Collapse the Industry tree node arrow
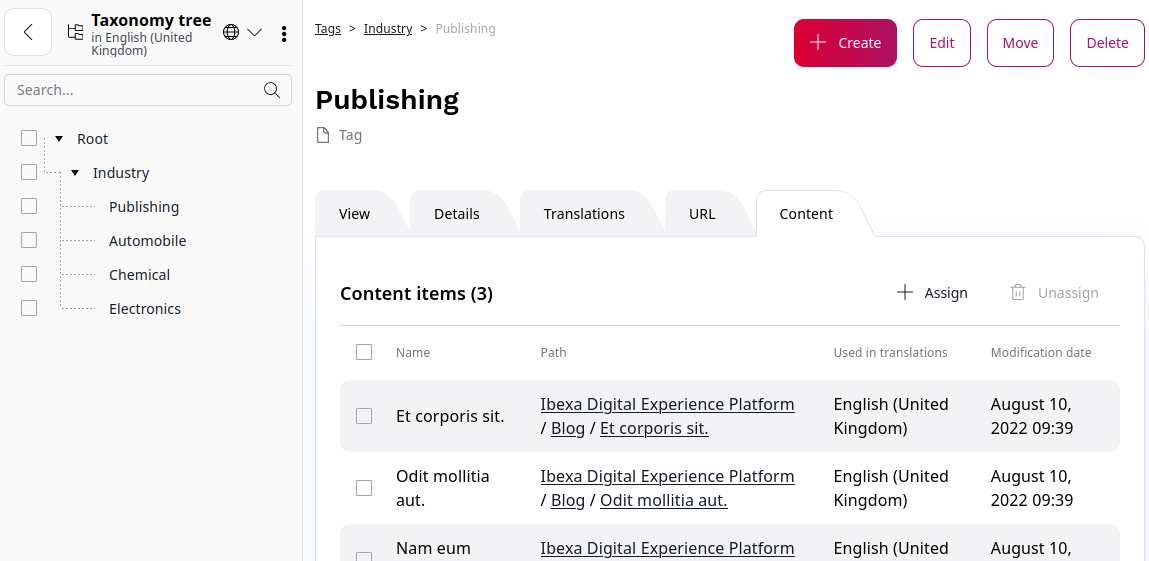The image size is (1149, 561). coord(75,173)
